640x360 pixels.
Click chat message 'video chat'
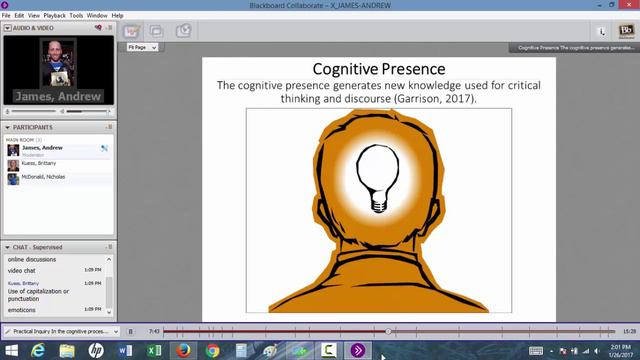(x=22, y=271)
